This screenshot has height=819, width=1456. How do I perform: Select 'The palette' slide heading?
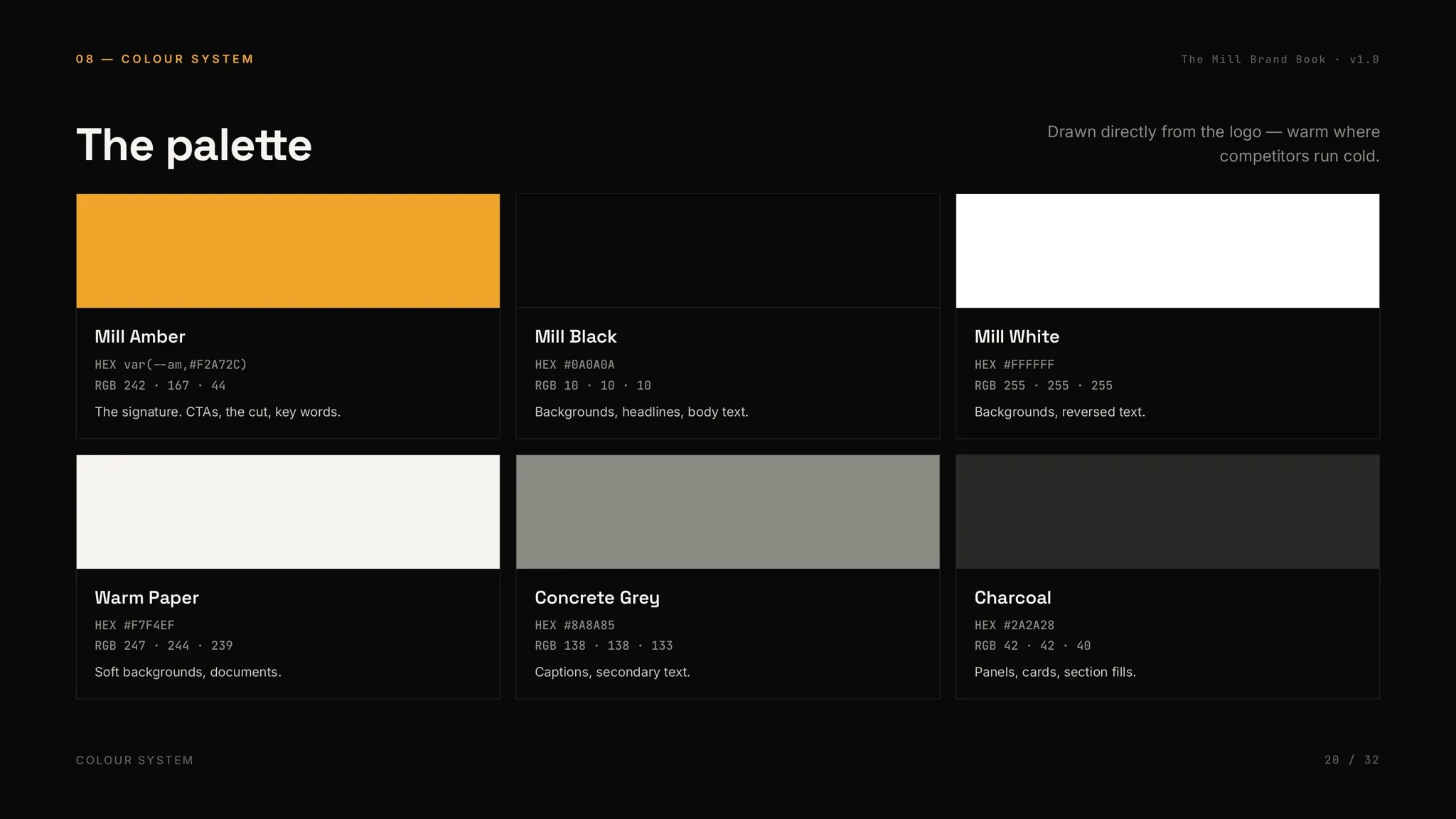point(194,146)
